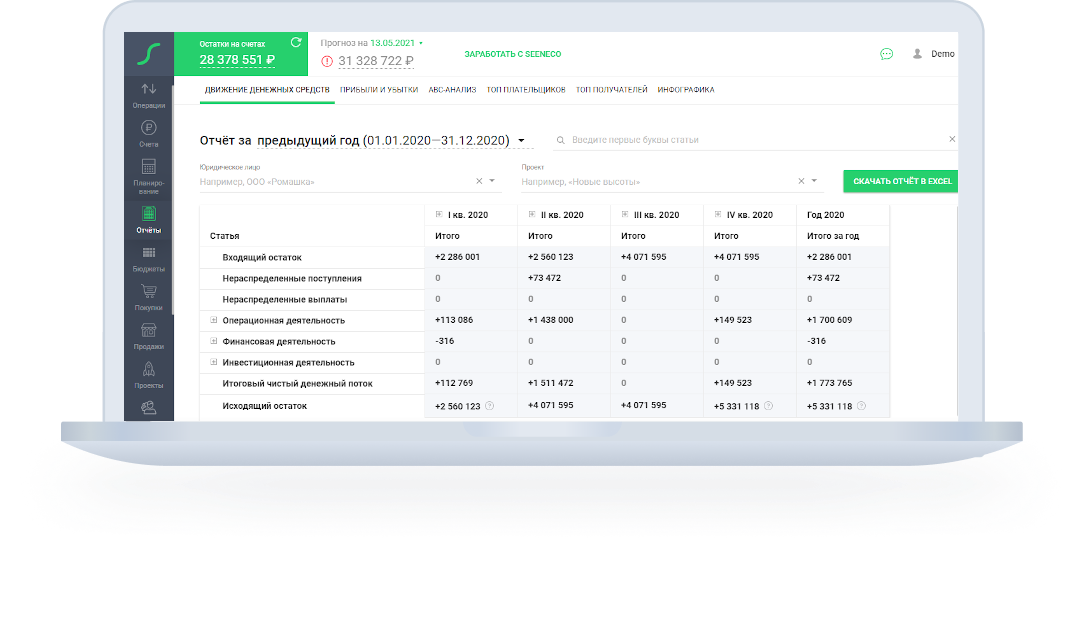
Task: Open the Операции section in the sidebar
Action: pyautogui.click(x=150, y=95)
